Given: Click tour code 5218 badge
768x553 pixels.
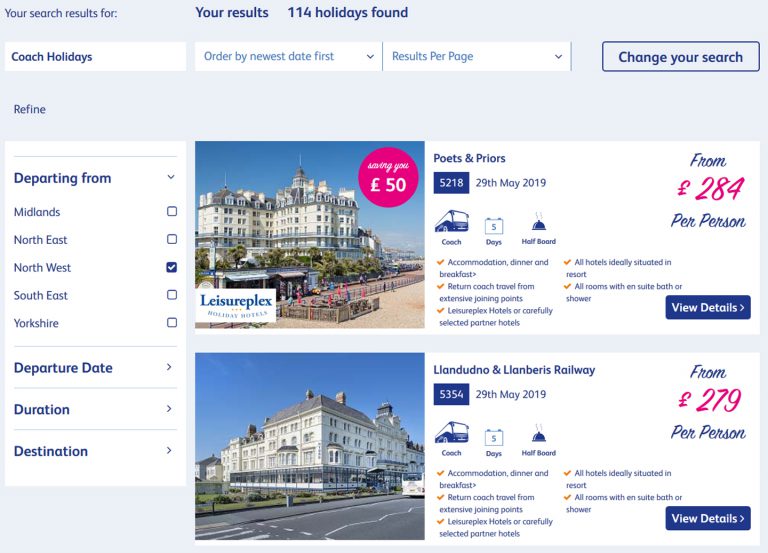Looking at the screenshot, I should 451,183.
